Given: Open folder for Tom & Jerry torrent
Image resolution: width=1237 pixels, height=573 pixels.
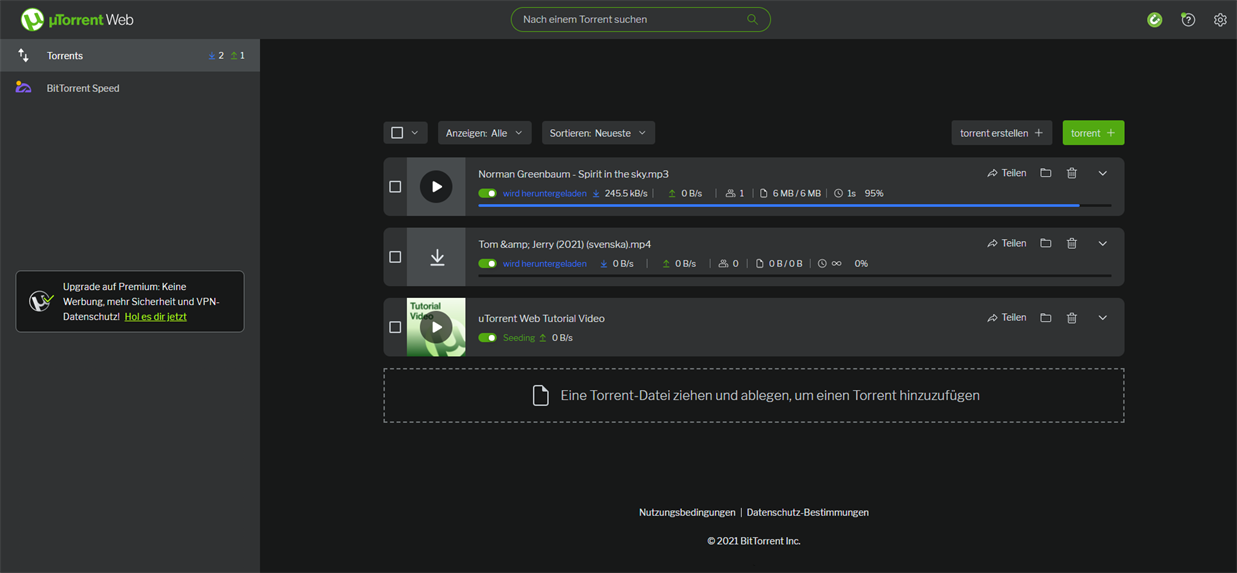Looking at the screenshot, I should coord(1046,243).
